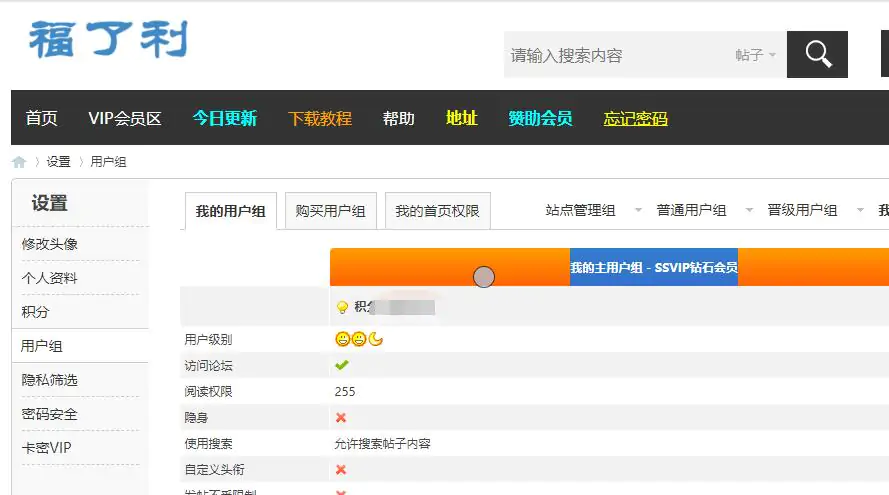Open 下载教程 navigation item
Screen dimensions: 889x495
[320, 118]
